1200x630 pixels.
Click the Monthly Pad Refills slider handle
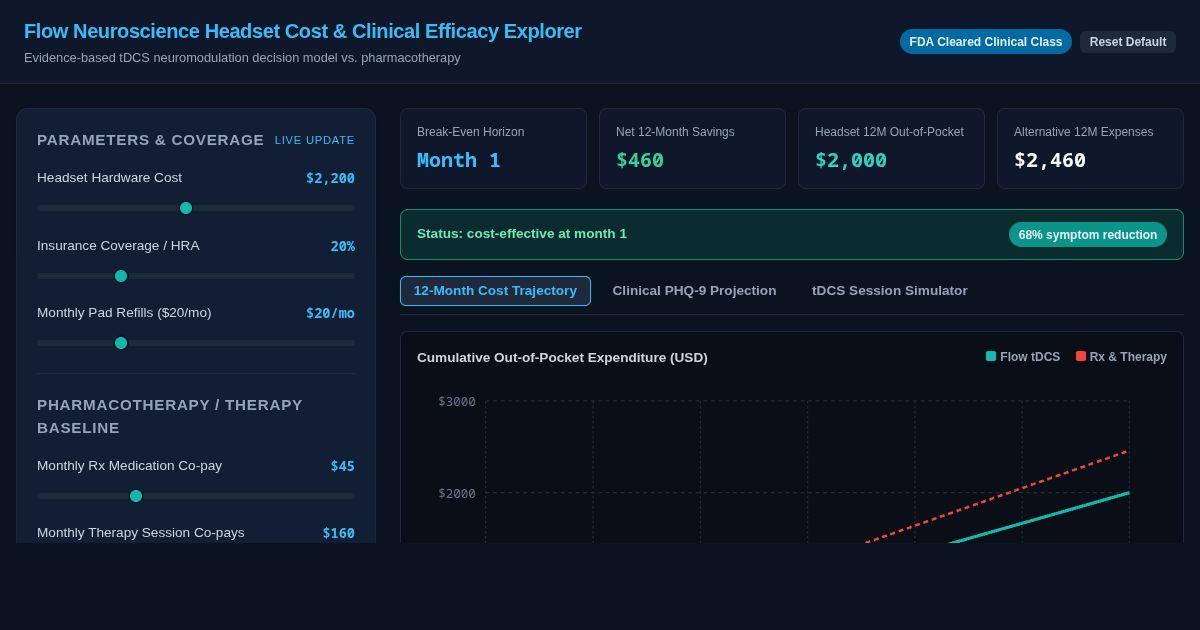pyautogui.click(x=121, y=343)
